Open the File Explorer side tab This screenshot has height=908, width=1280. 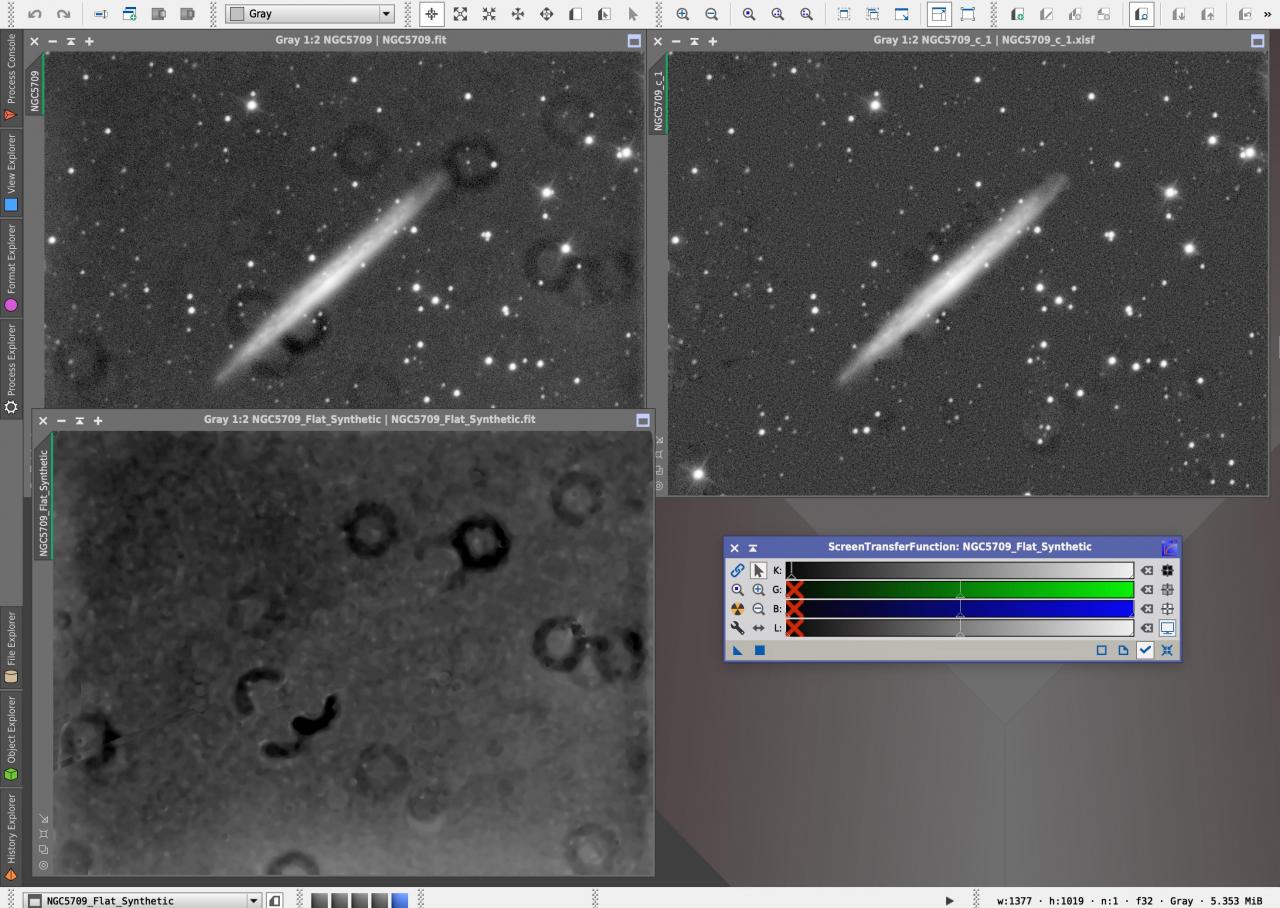click(11, 646)
